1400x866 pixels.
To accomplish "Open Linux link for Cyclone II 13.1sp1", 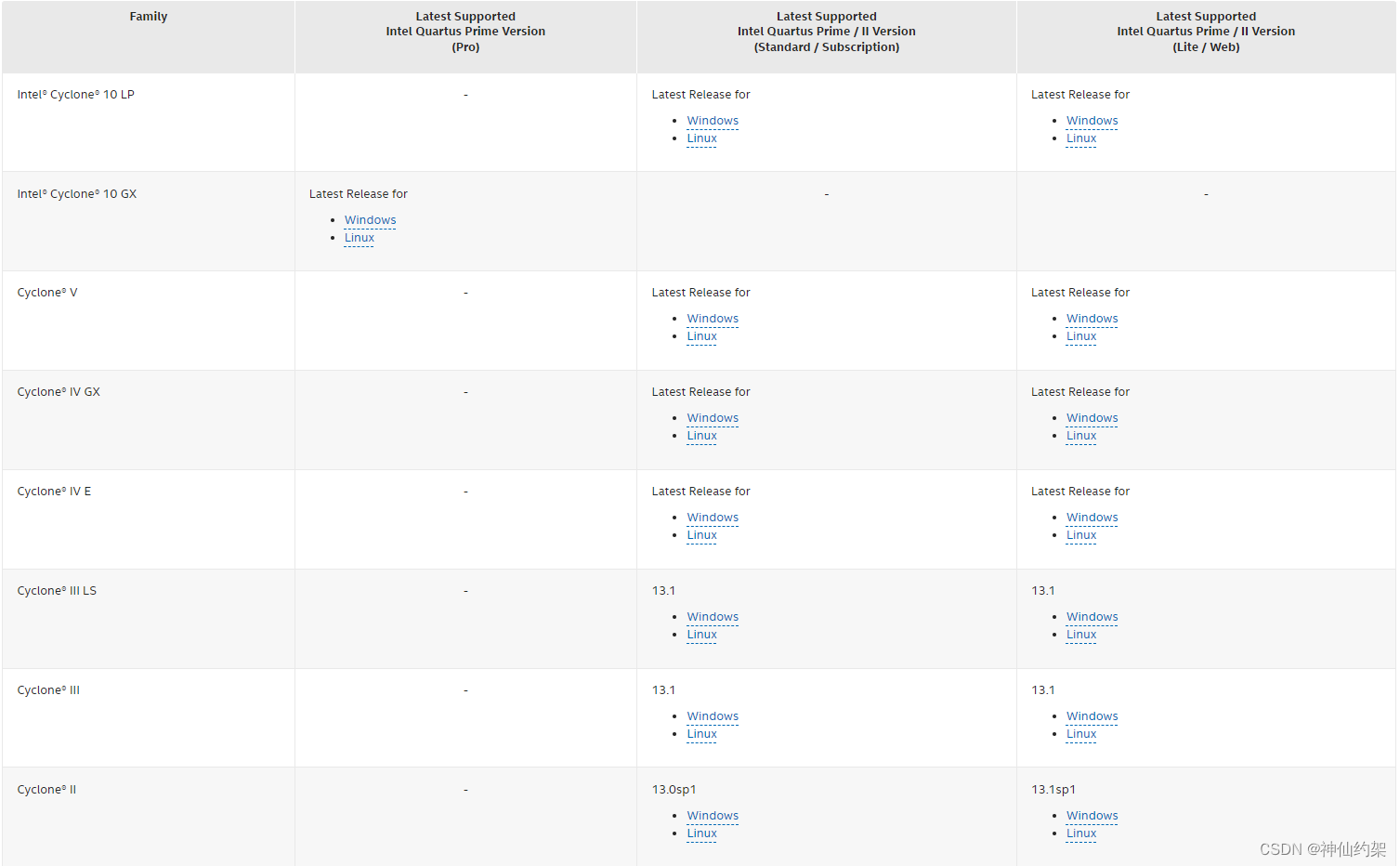I will point(1081,833).
